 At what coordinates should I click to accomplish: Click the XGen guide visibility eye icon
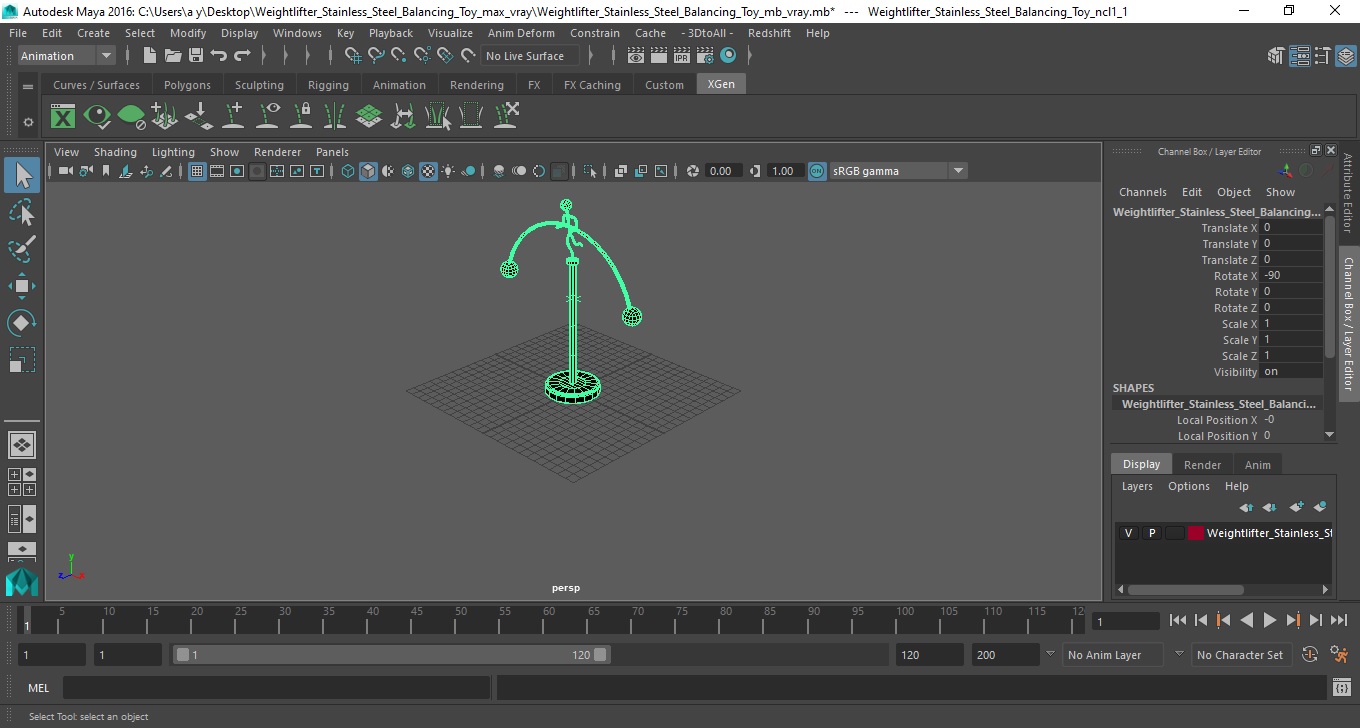tap(268, 117)
